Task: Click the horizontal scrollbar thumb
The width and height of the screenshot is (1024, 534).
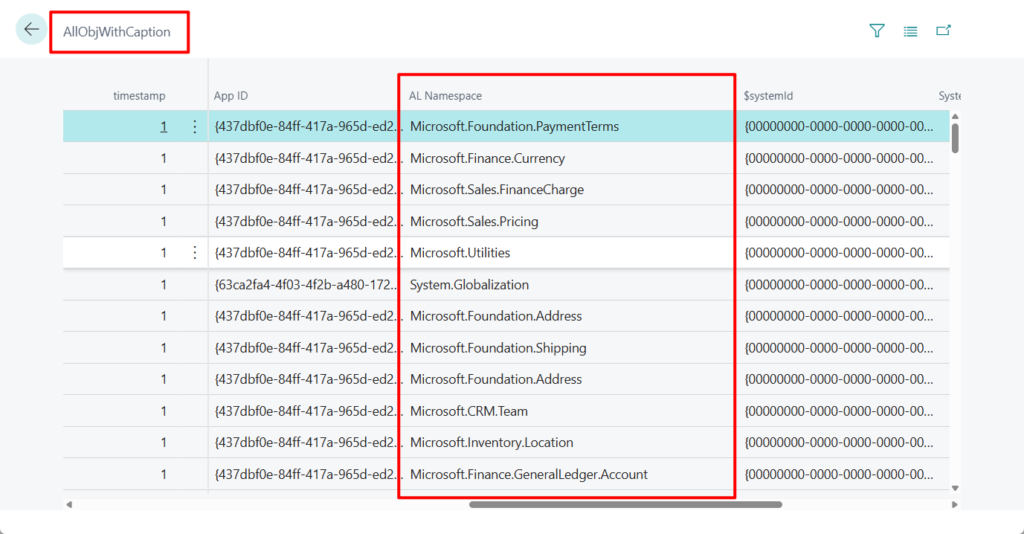Action: (x=625, y=504)
